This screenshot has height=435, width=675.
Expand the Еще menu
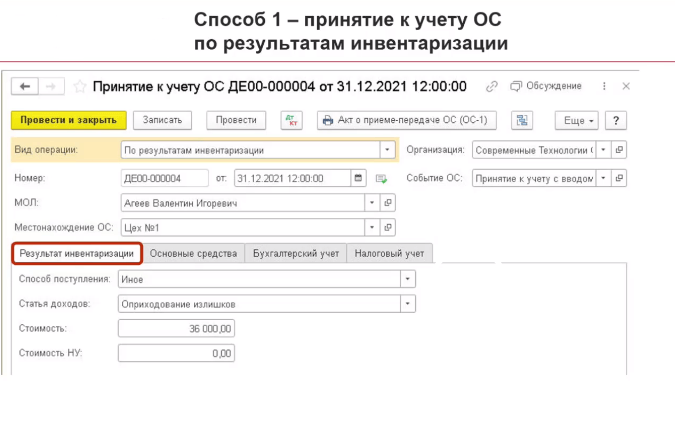(576, 121)
